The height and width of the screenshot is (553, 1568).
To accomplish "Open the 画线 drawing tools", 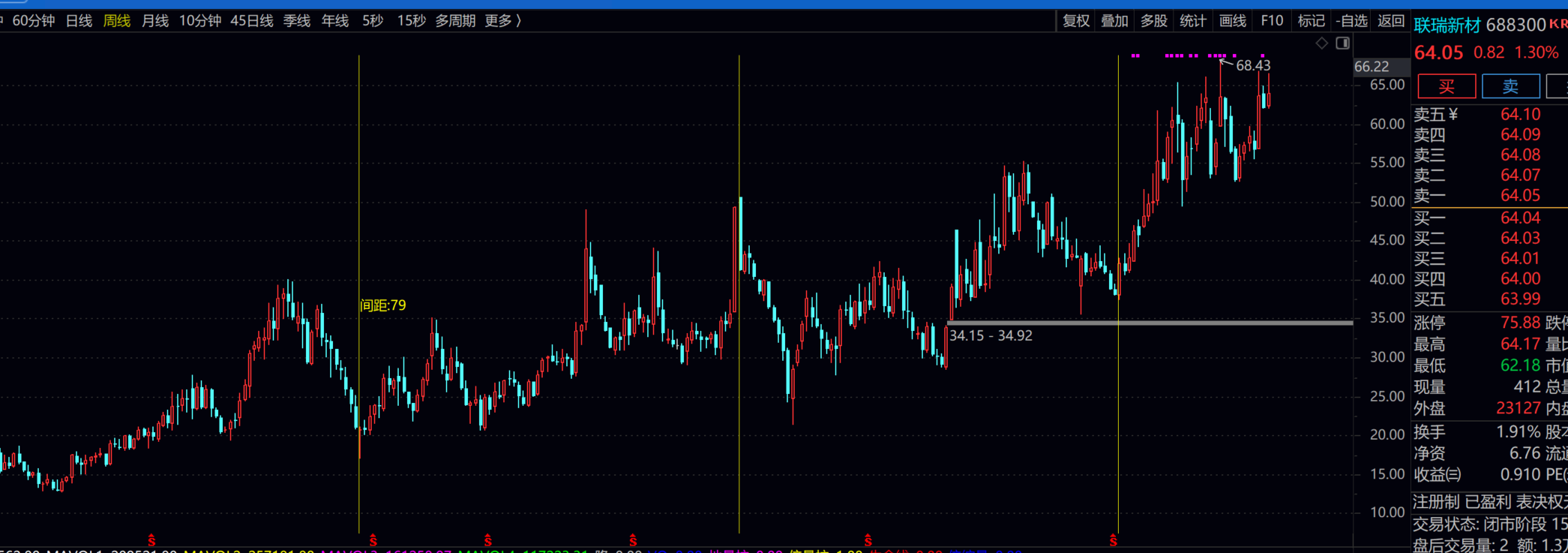I will [1233, 21].
